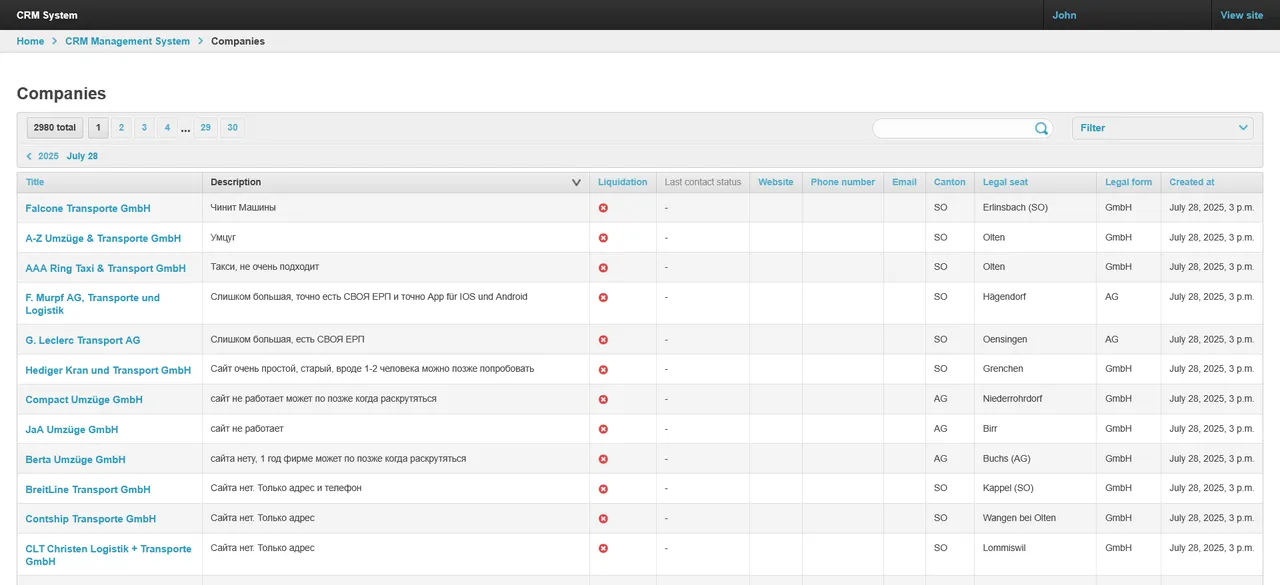The height and width of the screenshot is (585, 1280).
Task: Click the View site link
Action: pyautogui.click(x=1241, y=15)
